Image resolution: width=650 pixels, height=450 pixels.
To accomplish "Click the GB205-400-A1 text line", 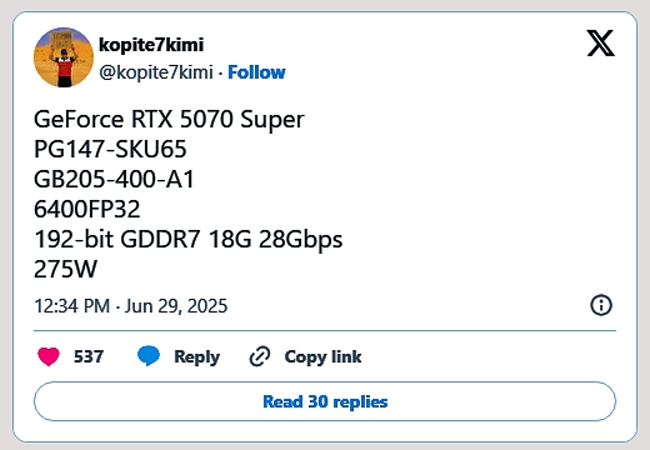I will (114, 179).
